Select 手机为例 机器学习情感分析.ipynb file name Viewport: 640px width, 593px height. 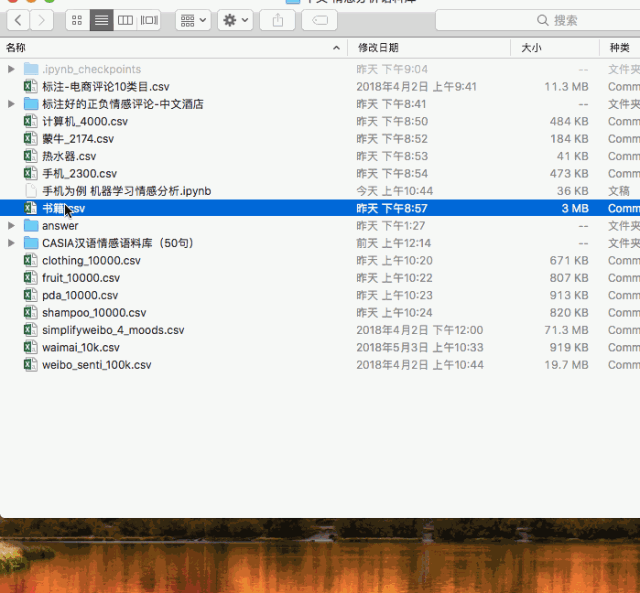point(127,191)
